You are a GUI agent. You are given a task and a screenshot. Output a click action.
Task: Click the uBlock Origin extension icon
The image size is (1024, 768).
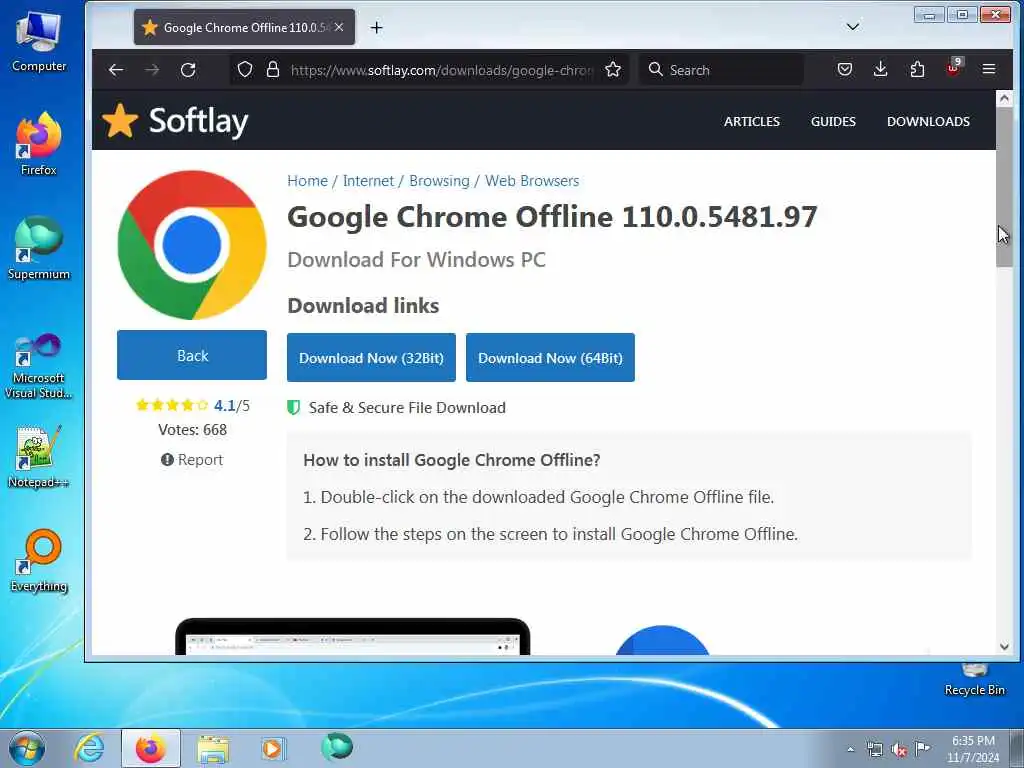point(953,68)
